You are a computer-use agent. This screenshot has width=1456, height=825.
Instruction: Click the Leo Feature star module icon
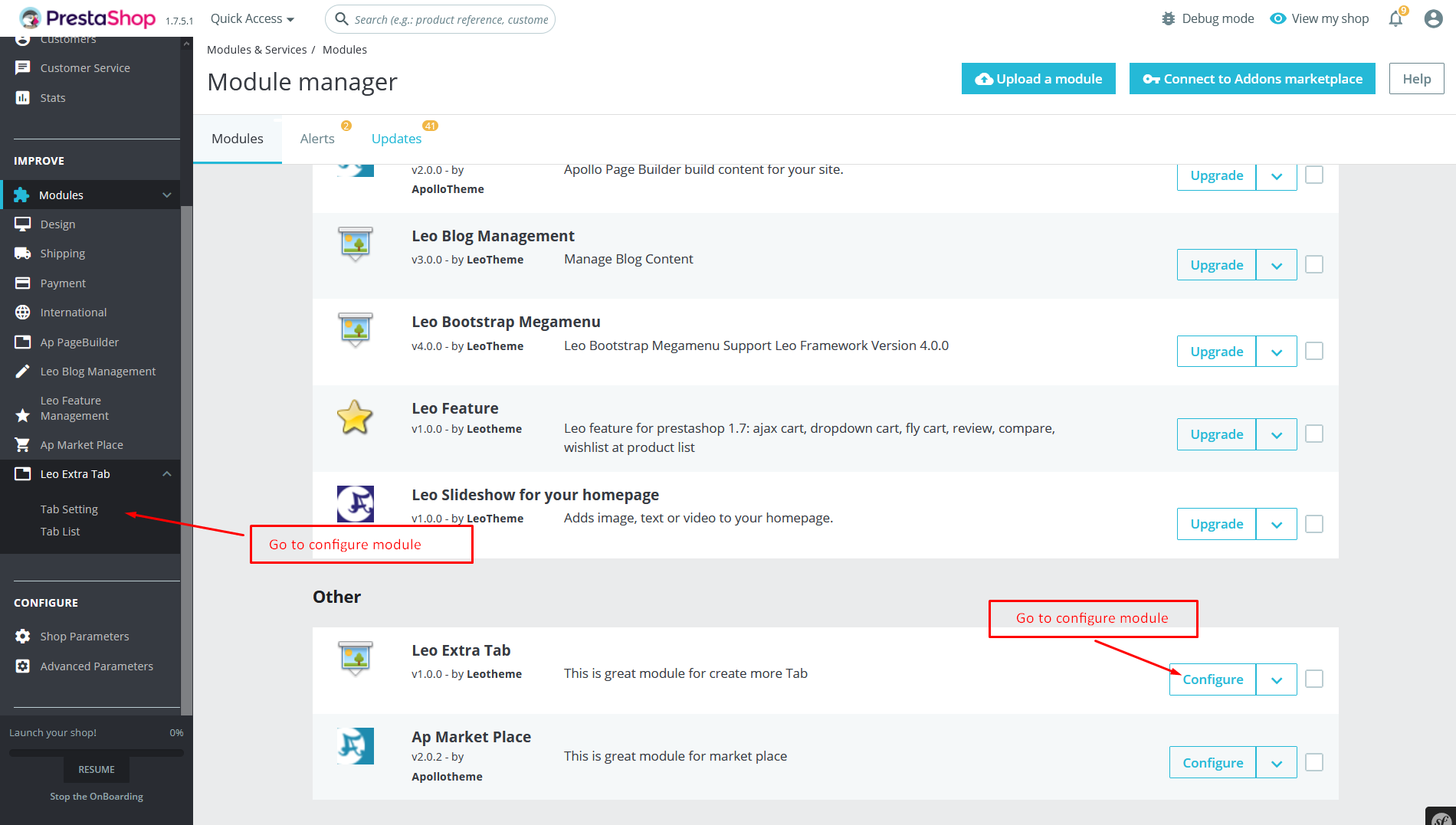click(355, 417)
